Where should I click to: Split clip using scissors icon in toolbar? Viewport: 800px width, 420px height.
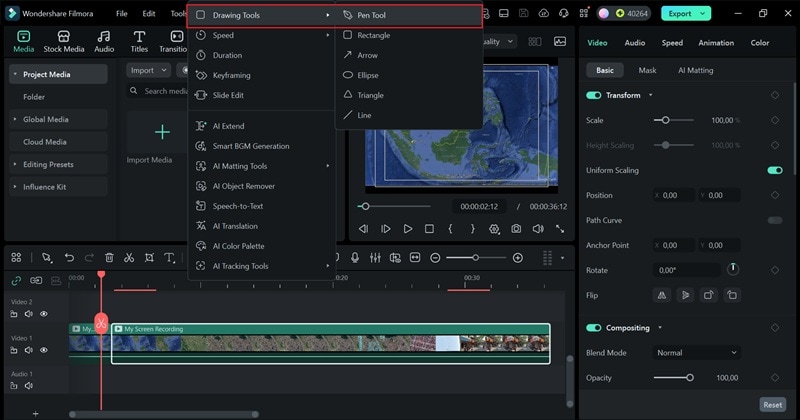pyautogui.click(x=129, y=258)
